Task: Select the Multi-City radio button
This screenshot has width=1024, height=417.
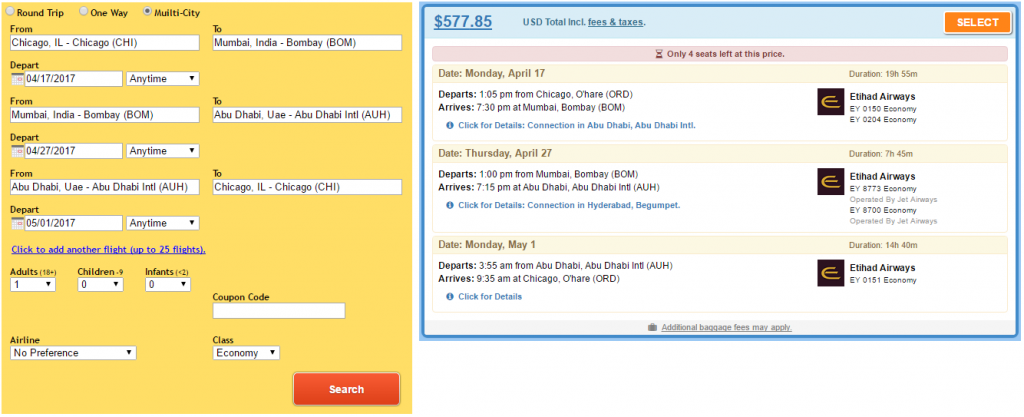Action: [x=147, y=11]
